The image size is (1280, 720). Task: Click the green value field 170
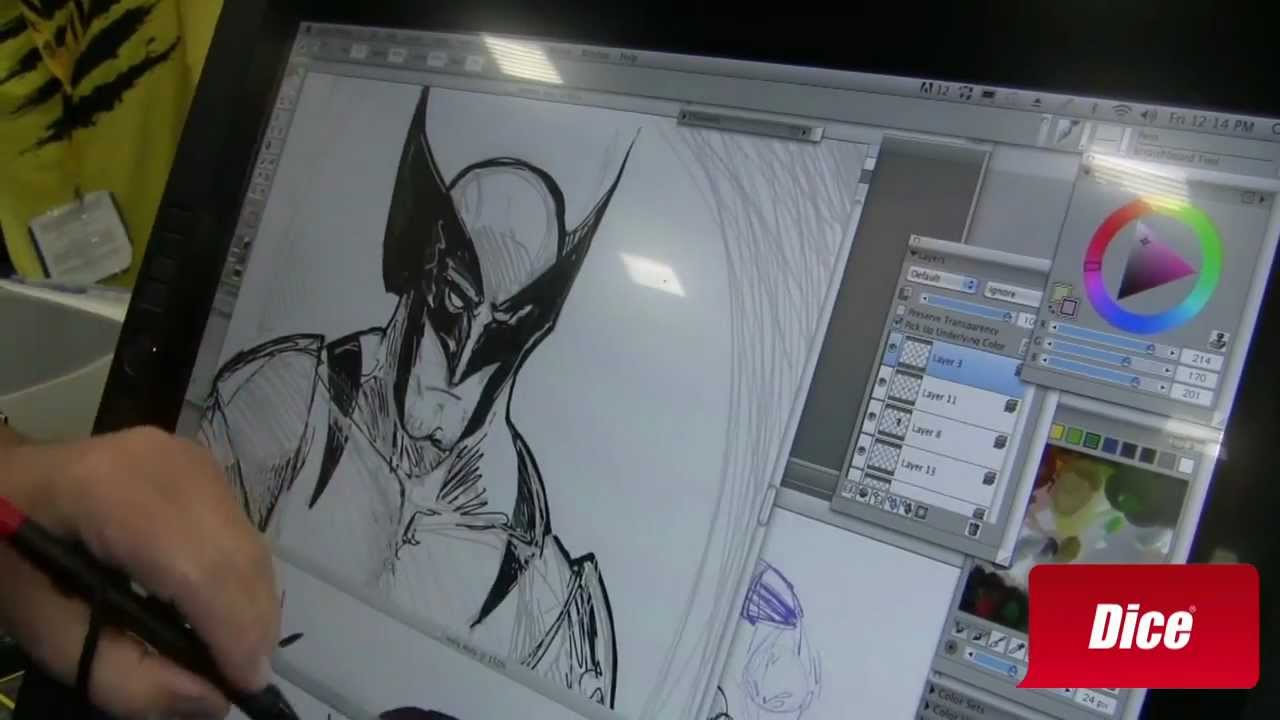pyautogui.click(x=1196, y=377)
